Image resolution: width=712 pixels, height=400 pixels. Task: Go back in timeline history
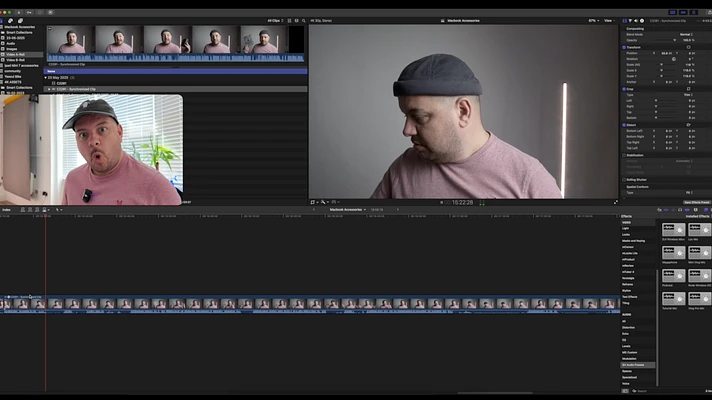314,210
